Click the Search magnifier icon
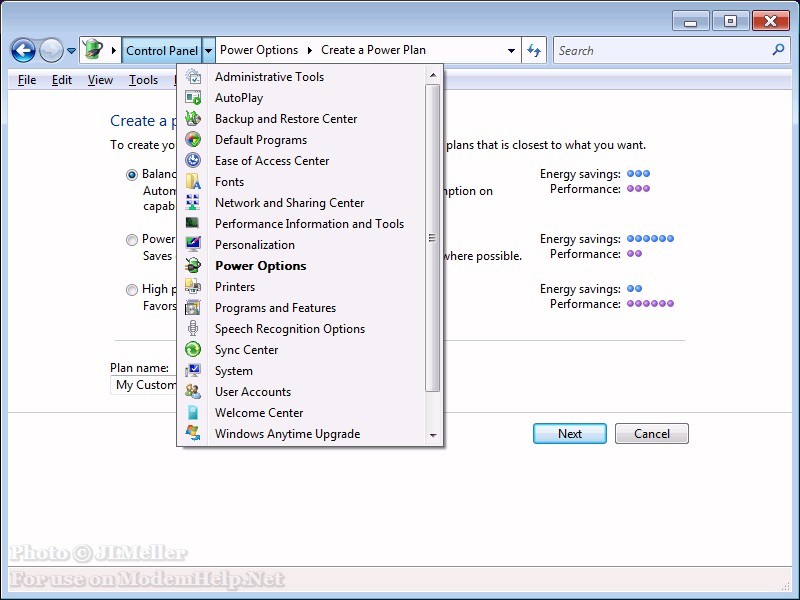The image size is (800, 600). [778, 49]
